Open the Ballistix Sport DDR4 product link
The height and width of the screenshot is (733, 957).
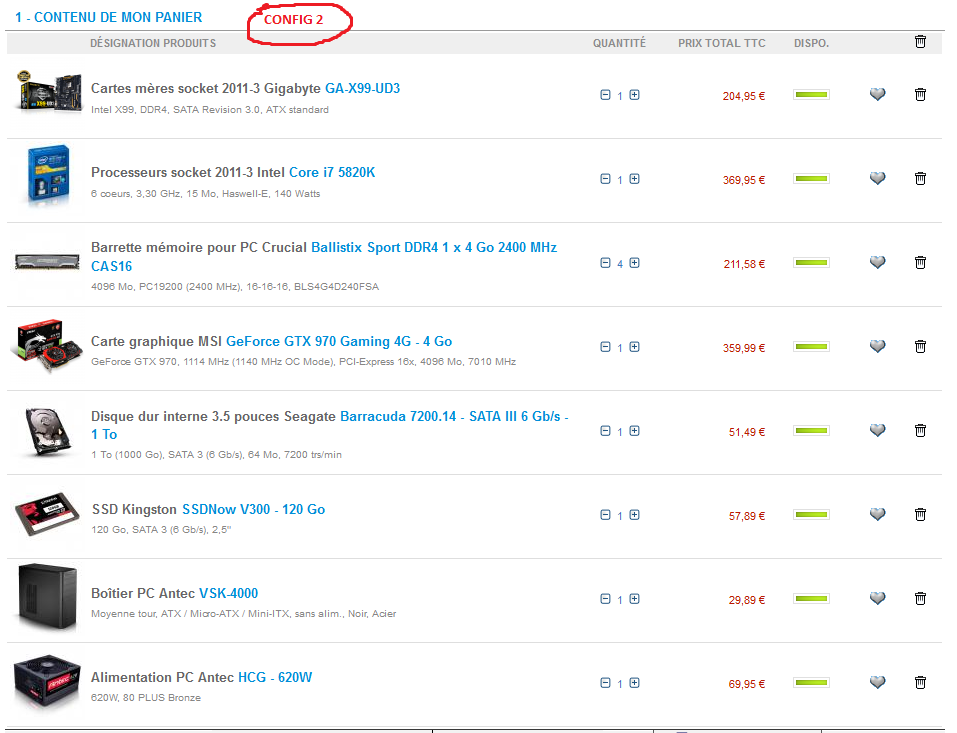(324, 257)
